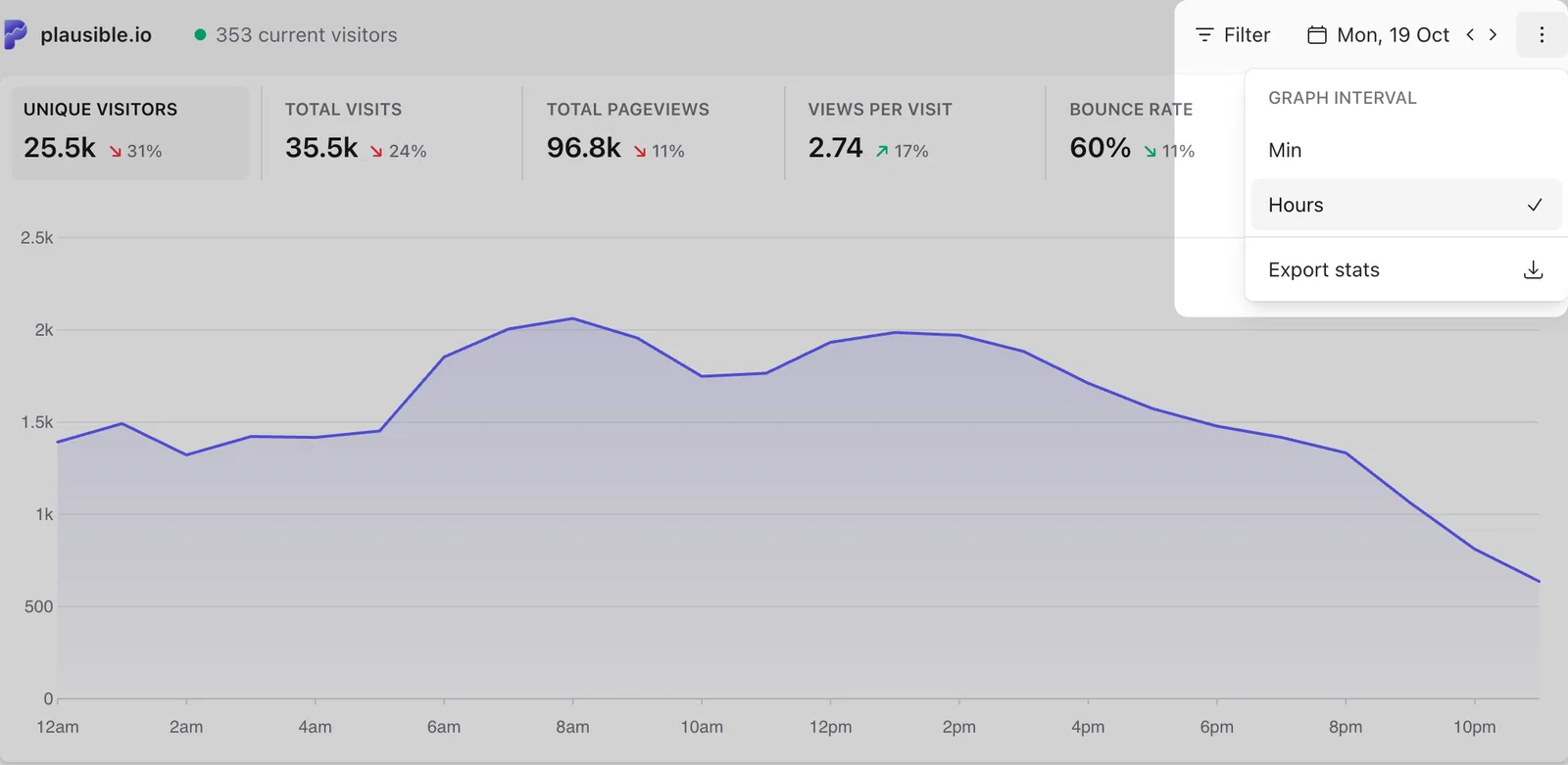Select the Views Per Visit metric
This screenshot has width=1568, height=765.
coord(914,133)
